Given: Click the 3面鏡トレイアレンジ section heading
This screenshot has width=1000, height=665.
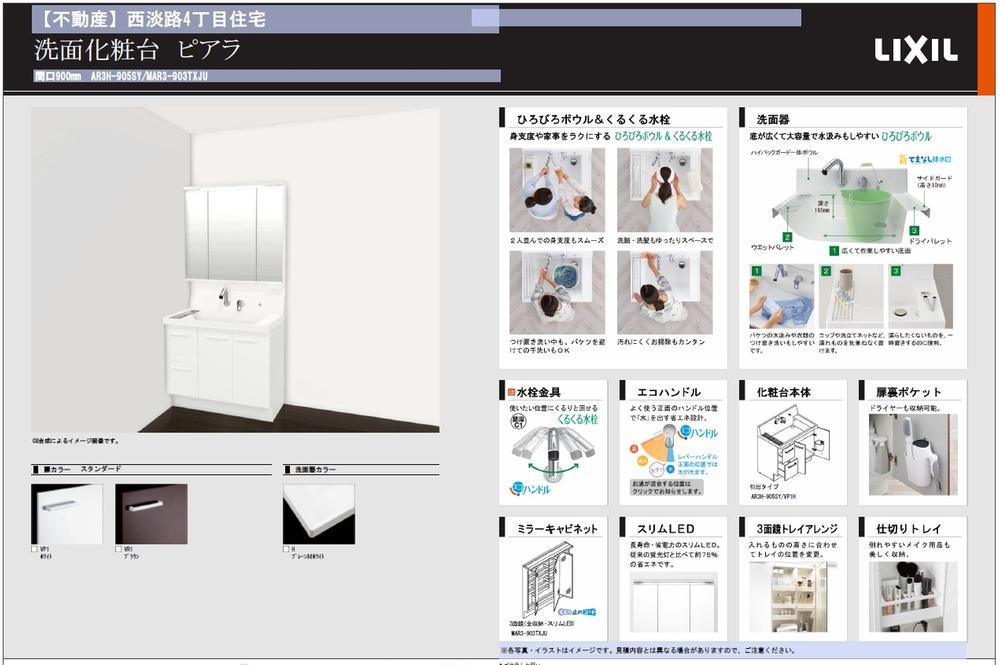Looking at the screenshot, I should coord(797,529).
